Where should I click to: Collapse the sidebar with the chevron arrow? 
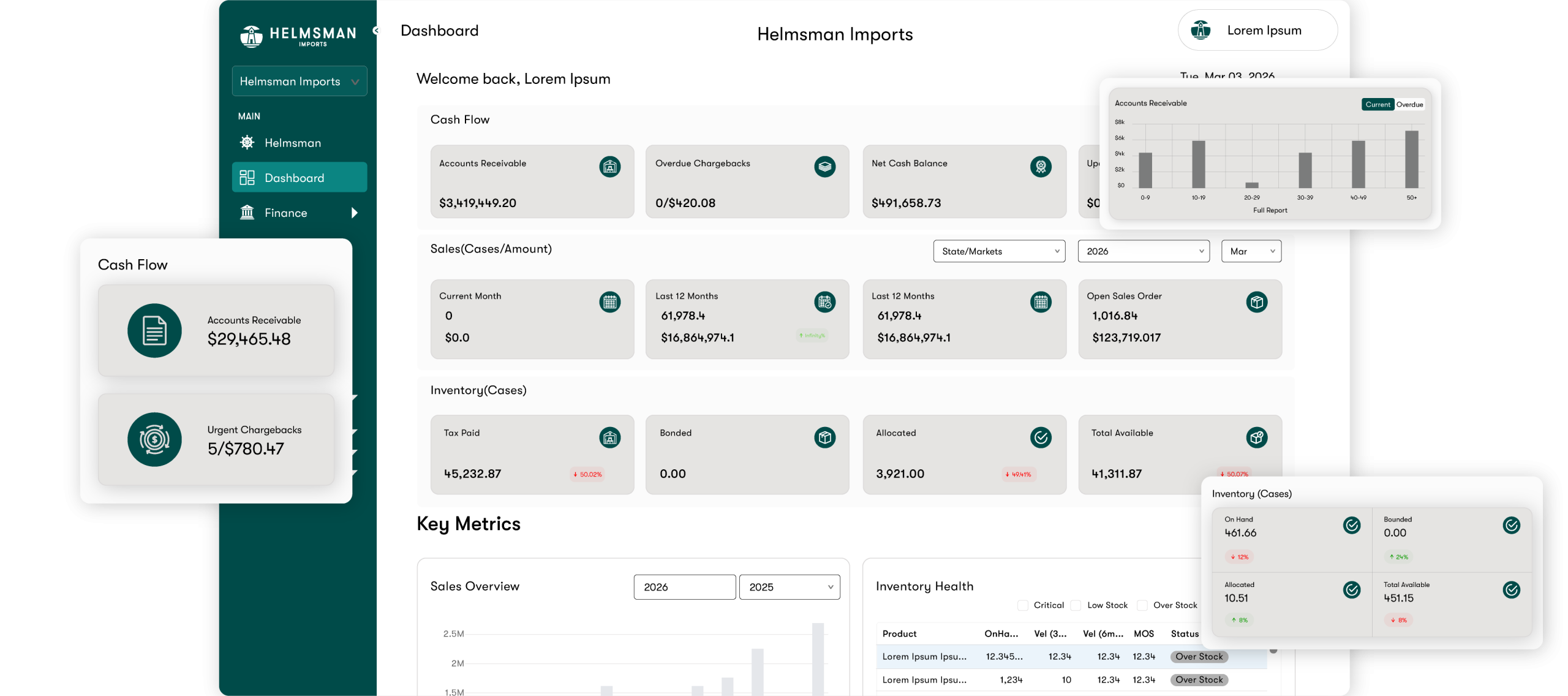(375, 30)
